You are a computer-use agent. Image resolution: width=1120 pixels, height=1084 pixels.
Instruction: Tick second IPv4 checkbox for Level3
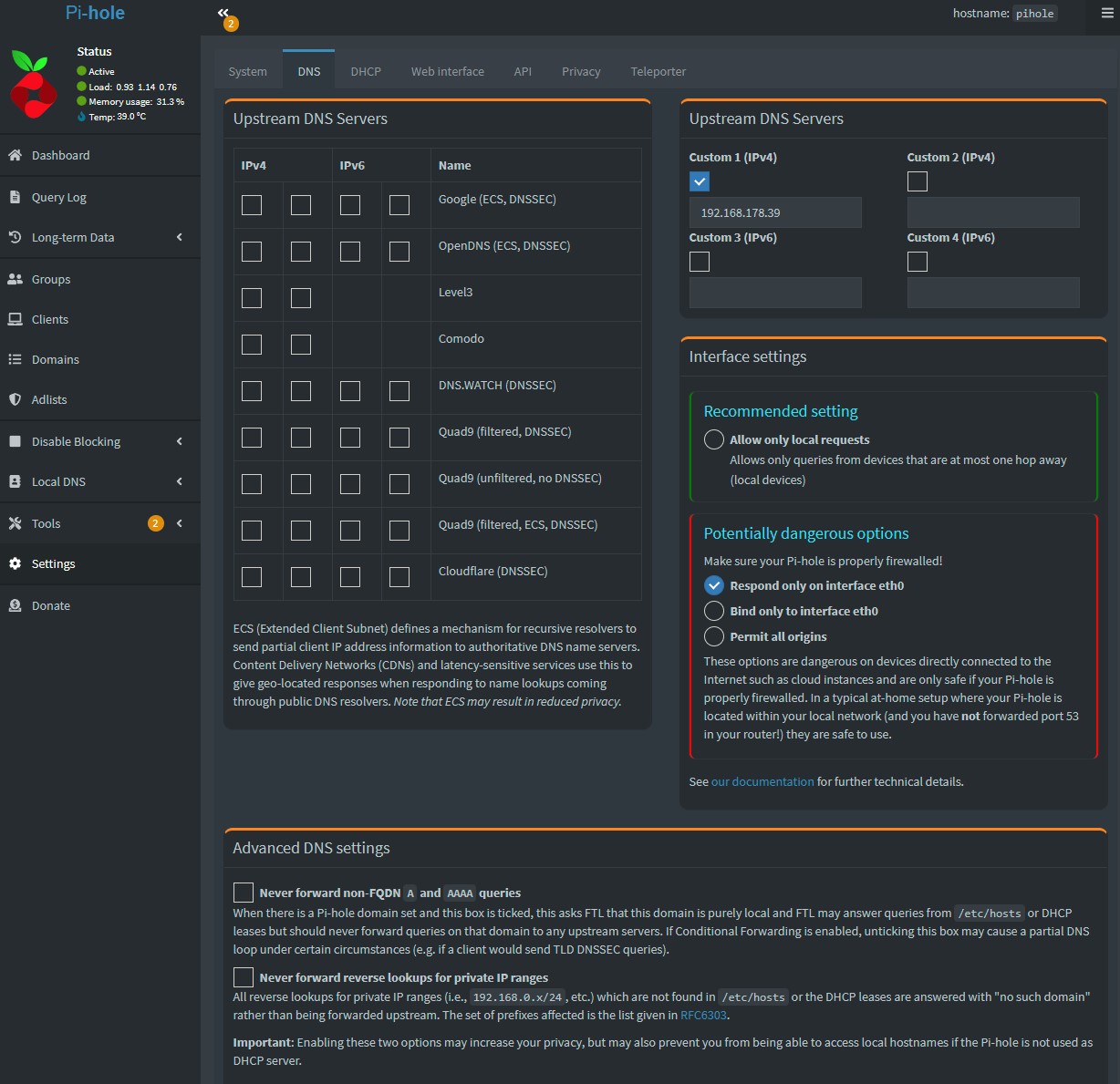(x=301, y=298)
